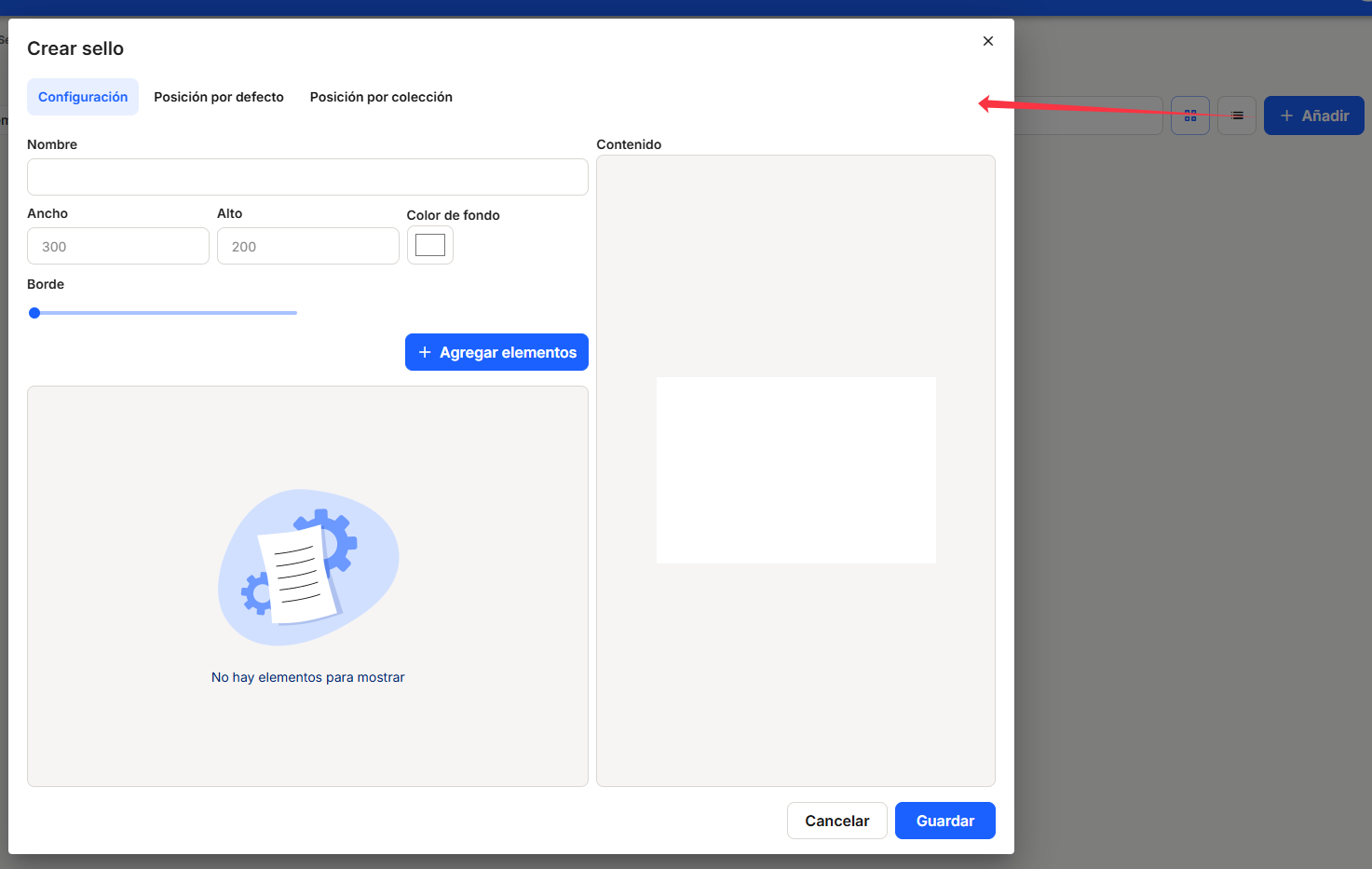The image size is (1372, 869).
Task: Click the Ancho width input
Action: pos(118,246)
